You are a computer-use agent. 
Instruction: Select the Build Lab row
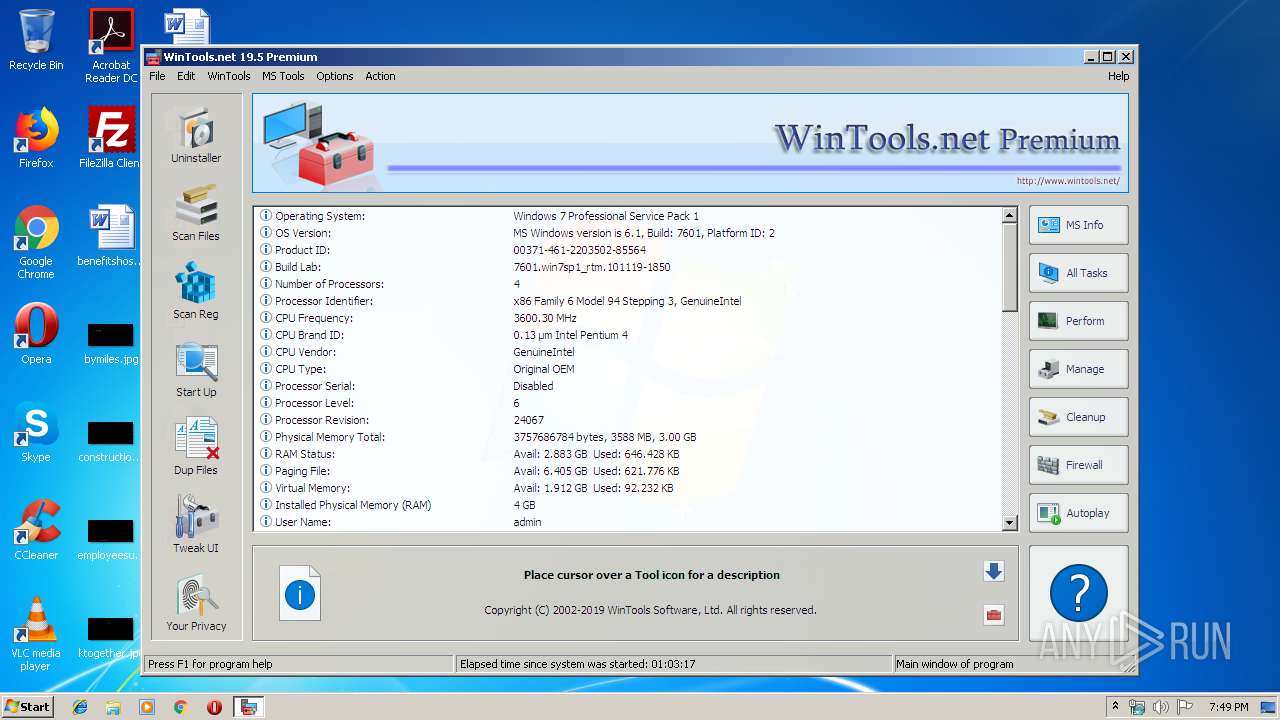tap(629, 267)
